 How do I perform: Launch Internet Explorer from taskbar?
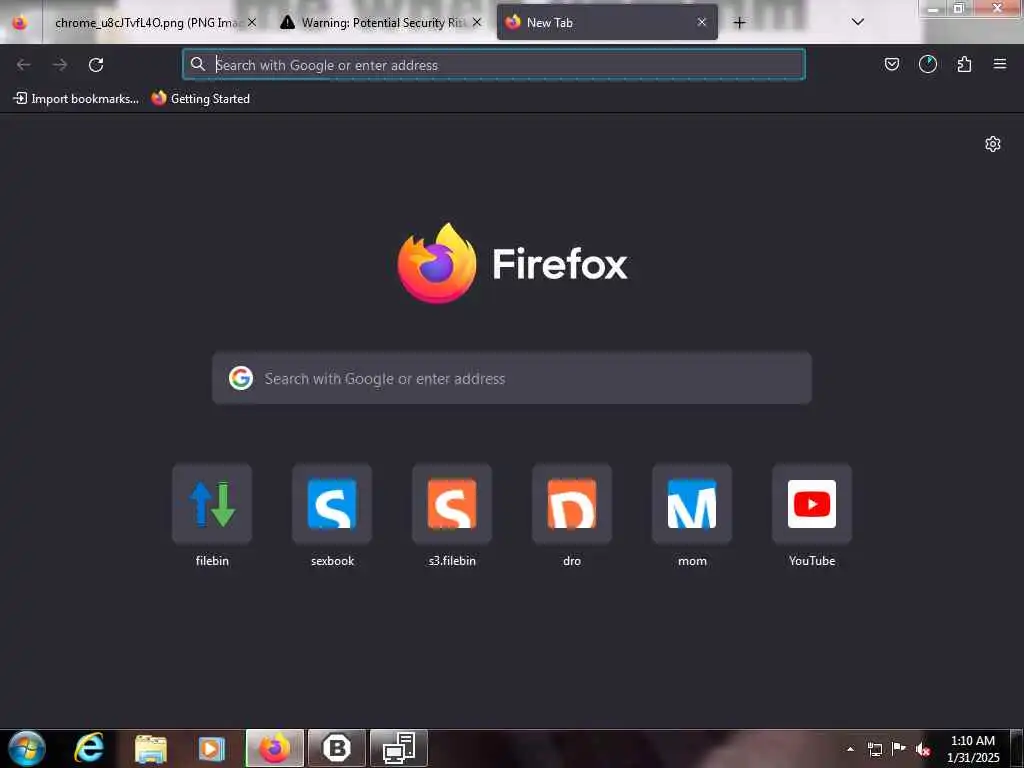point(89,748)
